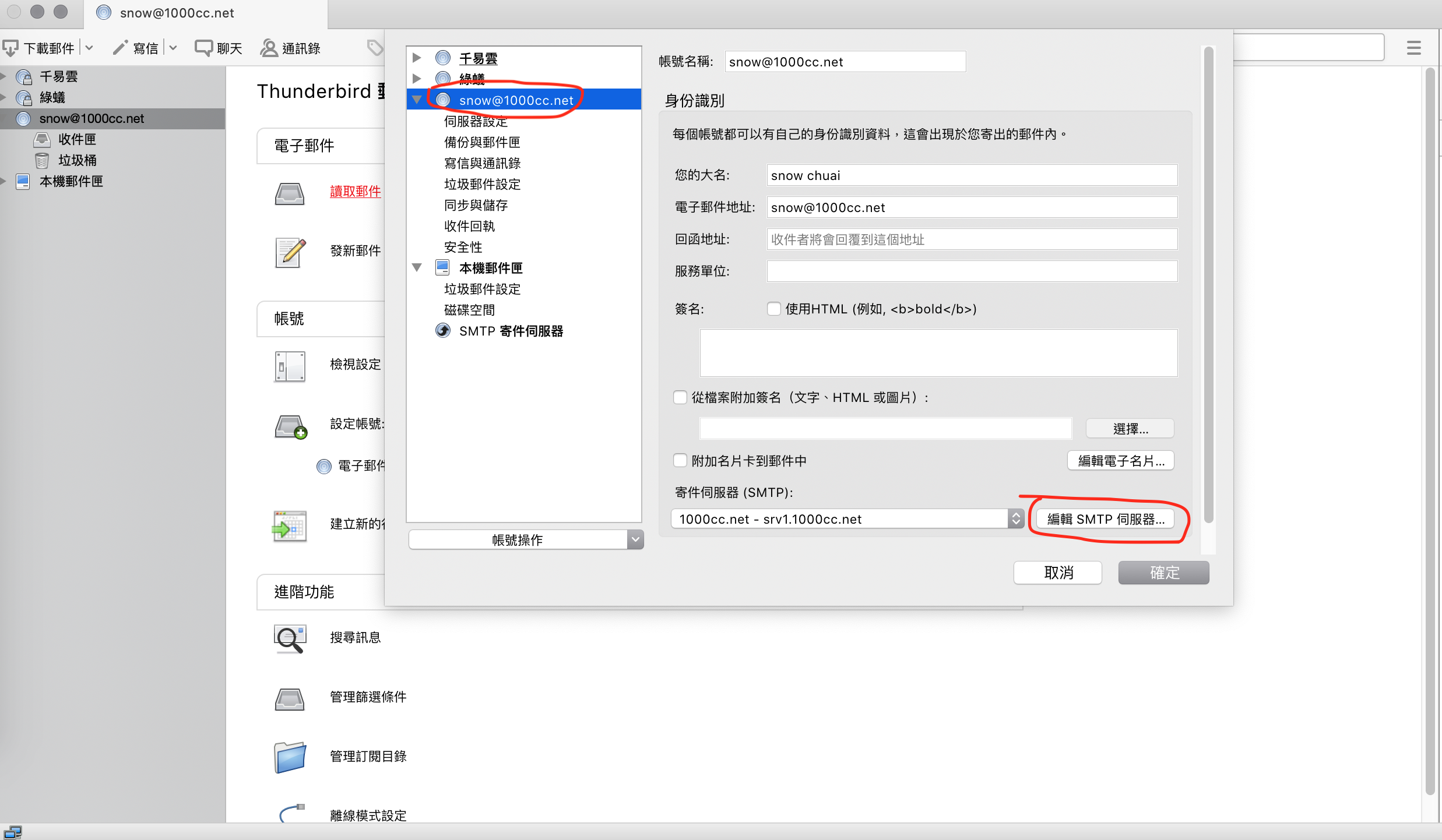Click the 寫信 compose pencil icon
This screenshot has width=1442, height=840.
point(120,48)
